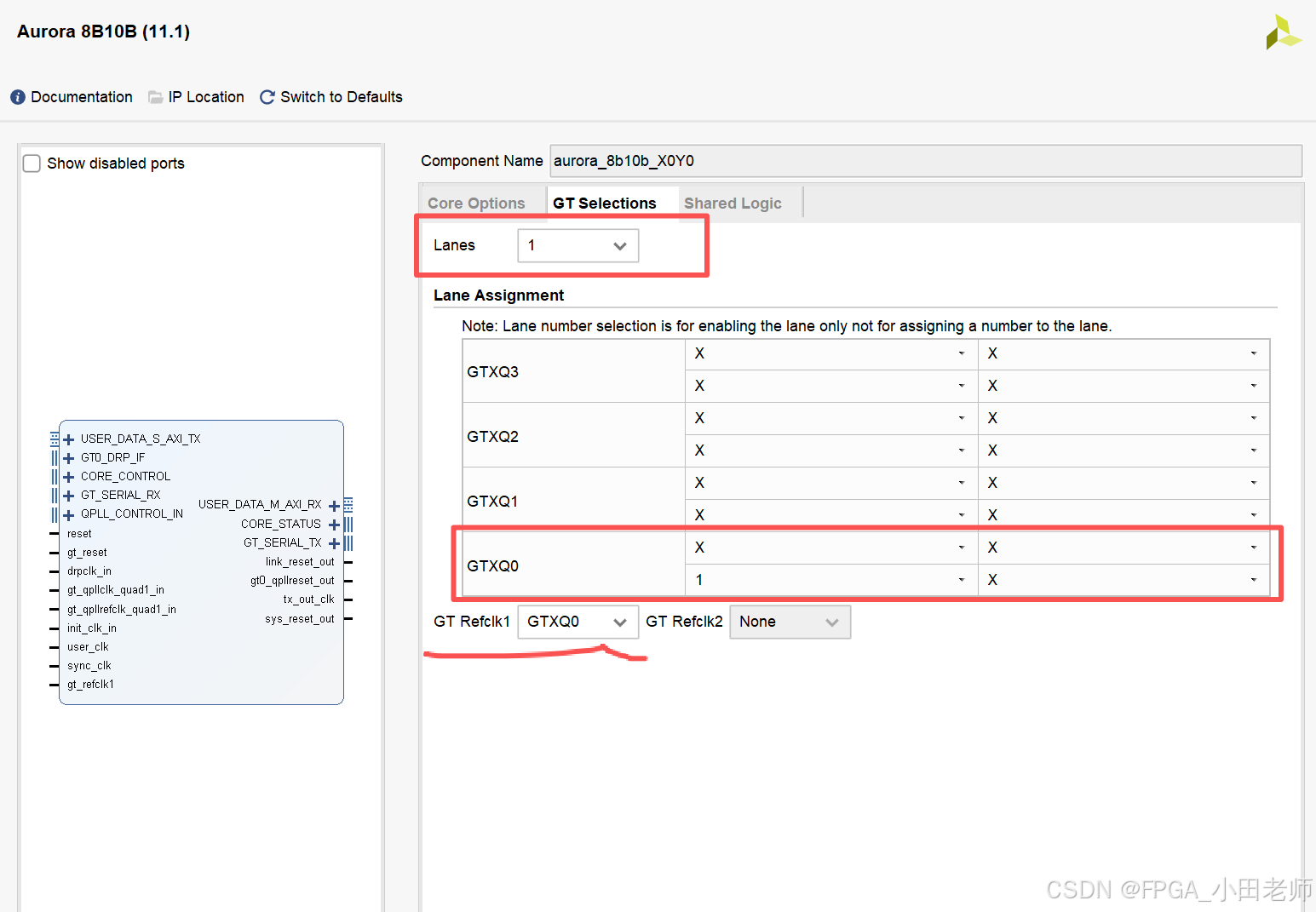Click the init_clk_in port label

click(x=92, y=628)
